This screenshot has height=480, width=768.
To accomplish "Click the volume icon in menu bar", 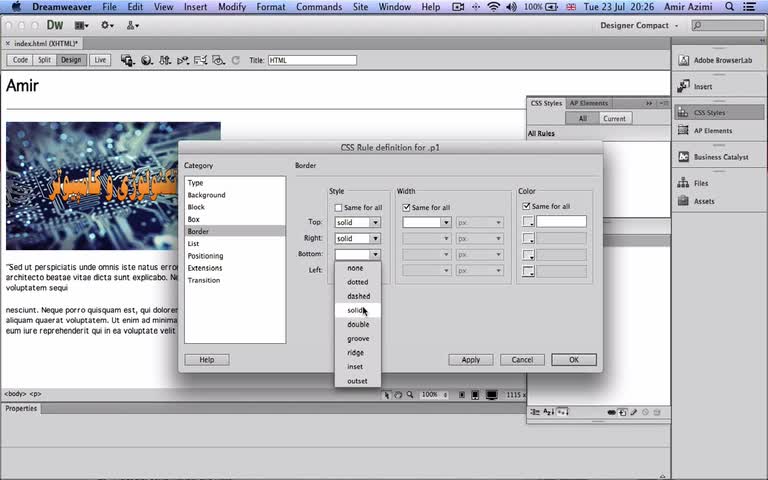I will [511, 7].
